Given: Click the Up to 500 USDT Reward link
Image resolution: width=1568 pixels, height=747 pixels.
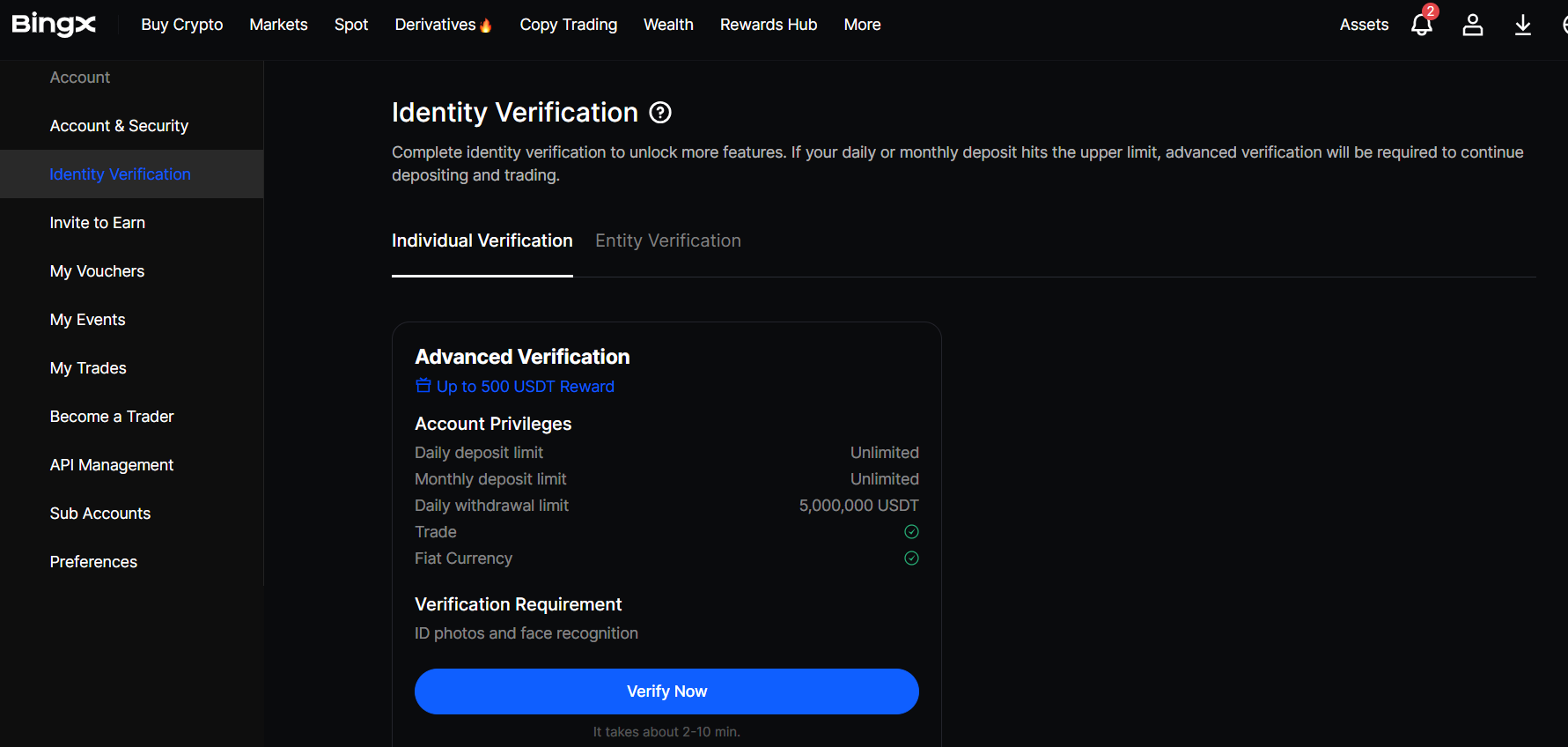Looking at the screenshot, I should click(526, 387).
